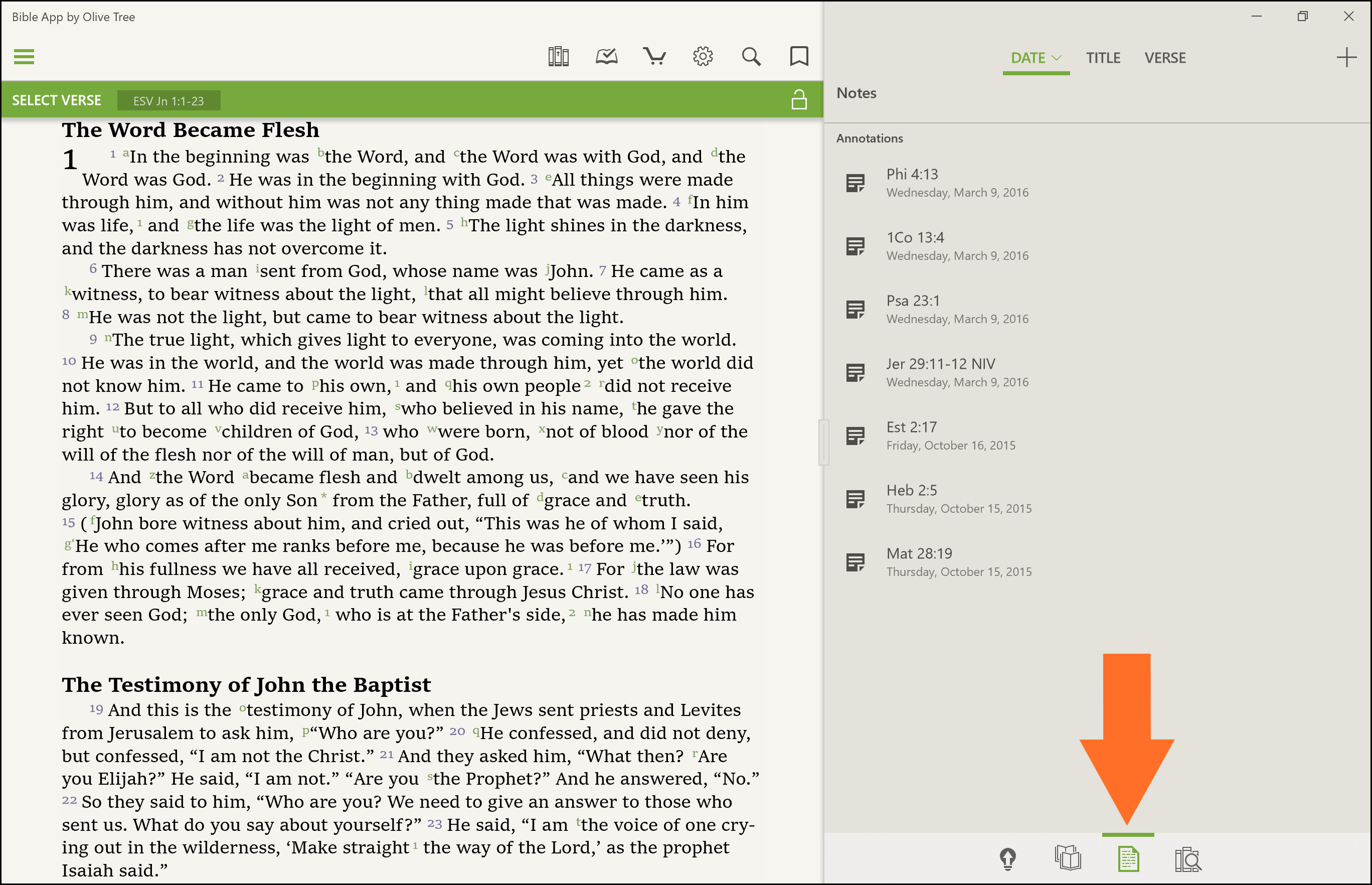The width and height of the screenshot is (1372, 885).
Task: Open the reading plans icon
Action: [606, 57]
